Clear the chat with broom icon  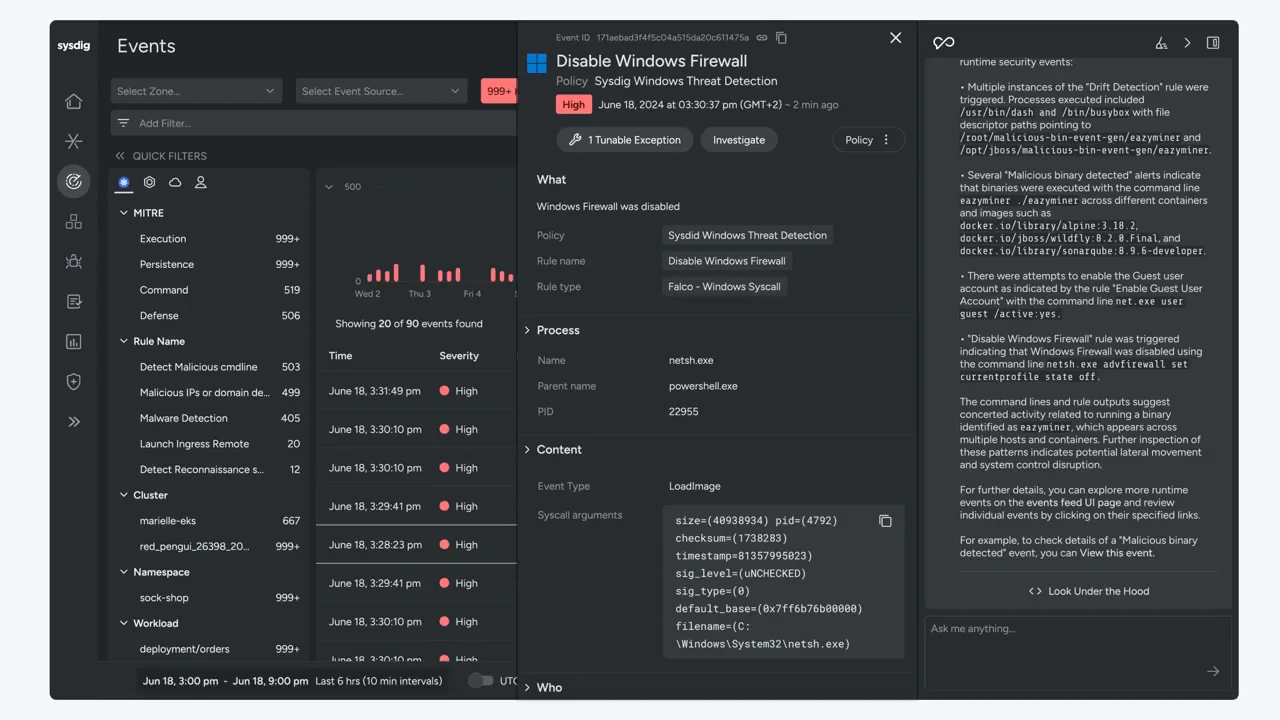pos(1161,43)
